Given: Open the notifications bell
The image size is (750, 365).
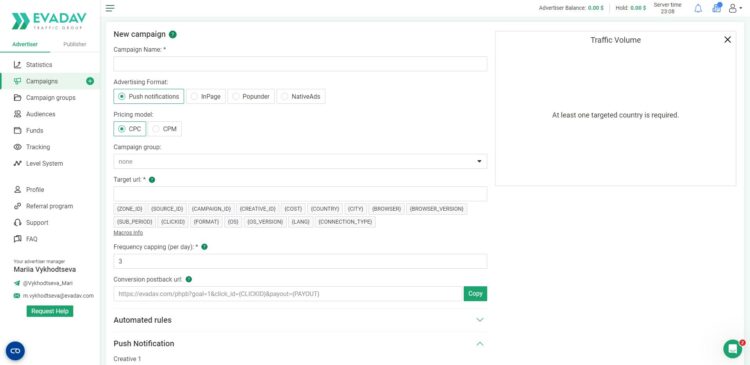Looking at the screenshot, I should pyautogui.click(x=698, y=8).
